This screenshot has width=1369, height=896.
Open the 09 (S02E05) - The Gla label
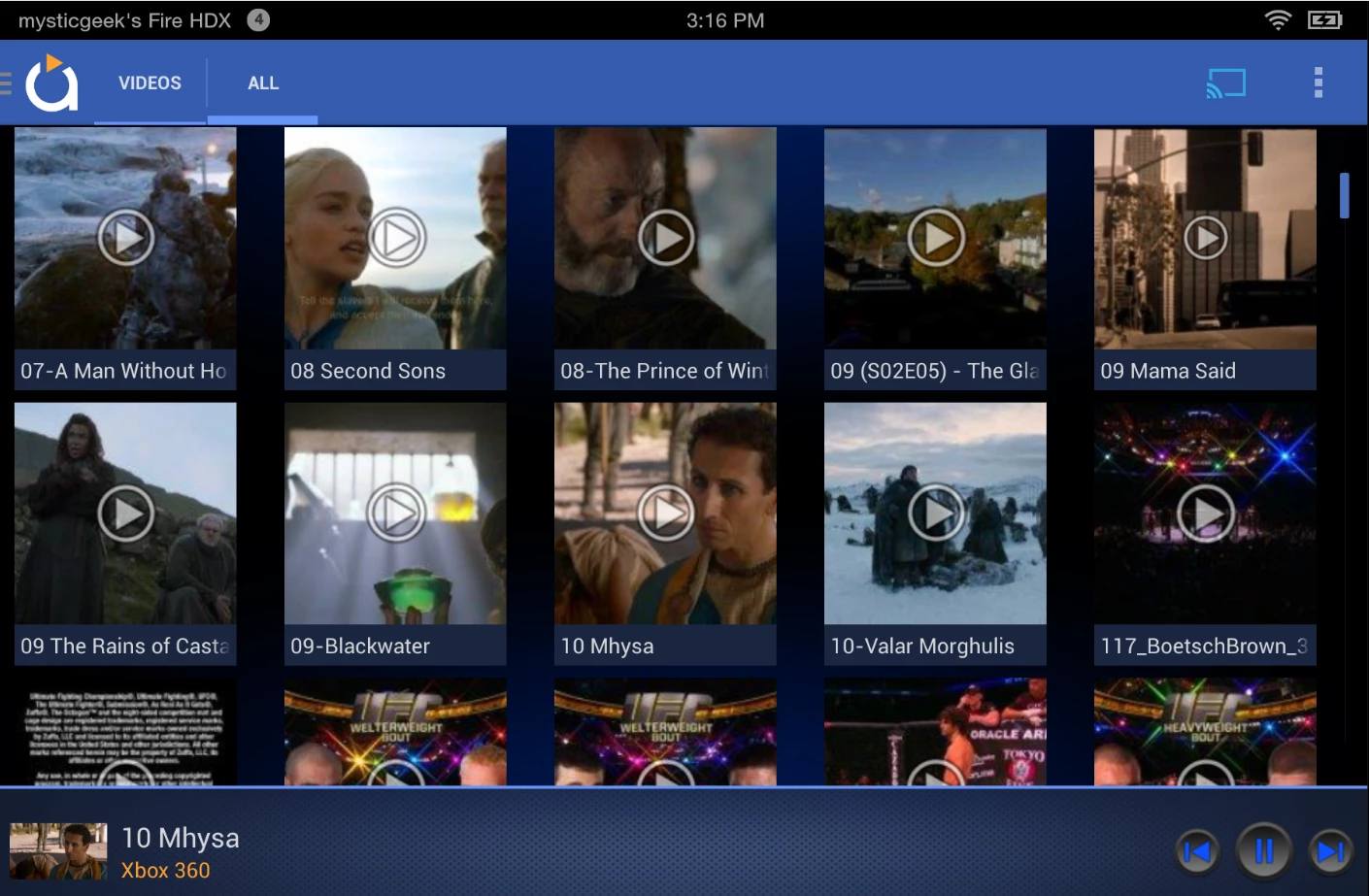934,371
